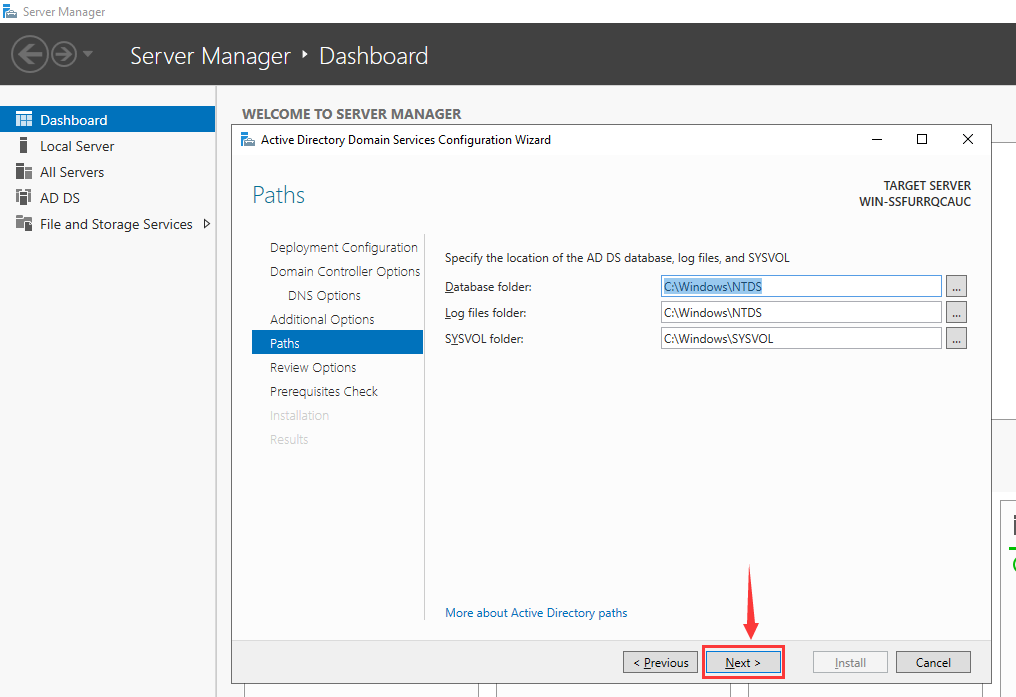Click into the Log files folder field
The image size is (1016, 697).
tap(800, 313)
